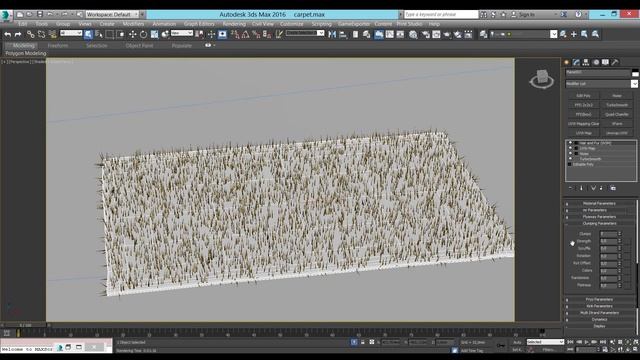The image size is (640, 360).
Task: Open the Workspace: Default dropdown
Action: coord(112,14)
